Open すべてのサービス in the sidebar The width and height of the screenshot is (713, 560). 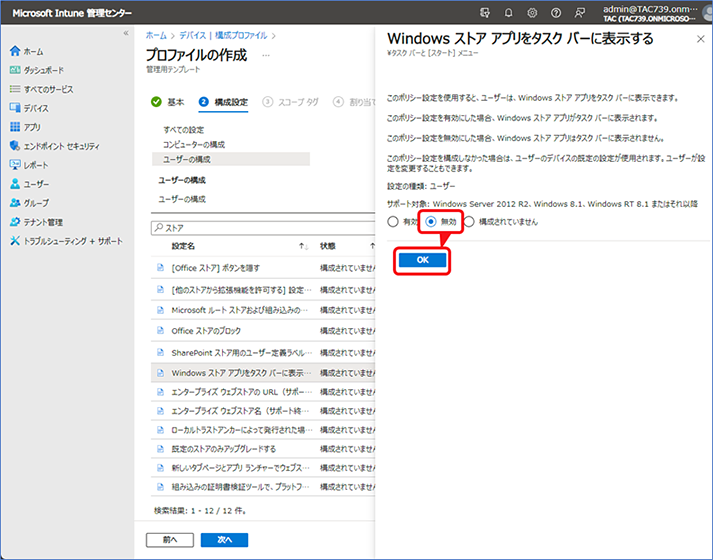click(41, 89)
